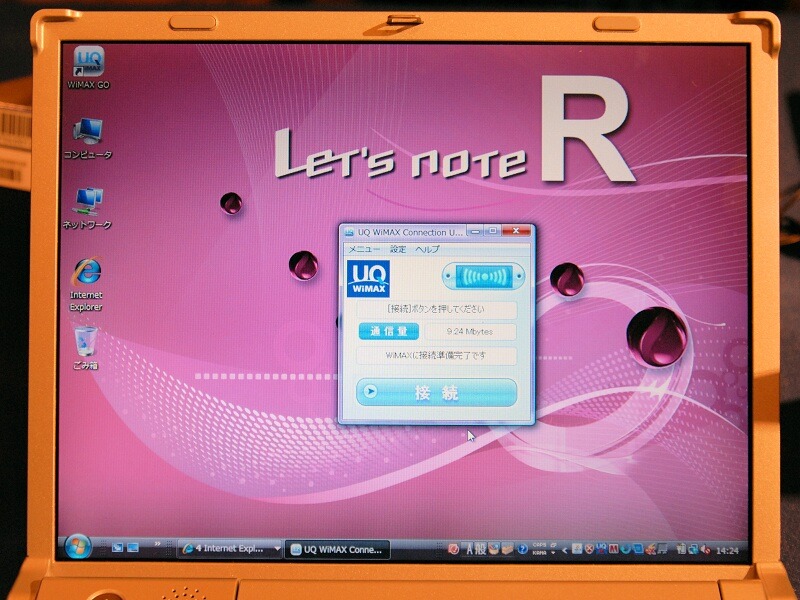The height and width of the screenshot is (600, 800).
Task: Click the 通信量 data usage button
Action: pos(389,332)
